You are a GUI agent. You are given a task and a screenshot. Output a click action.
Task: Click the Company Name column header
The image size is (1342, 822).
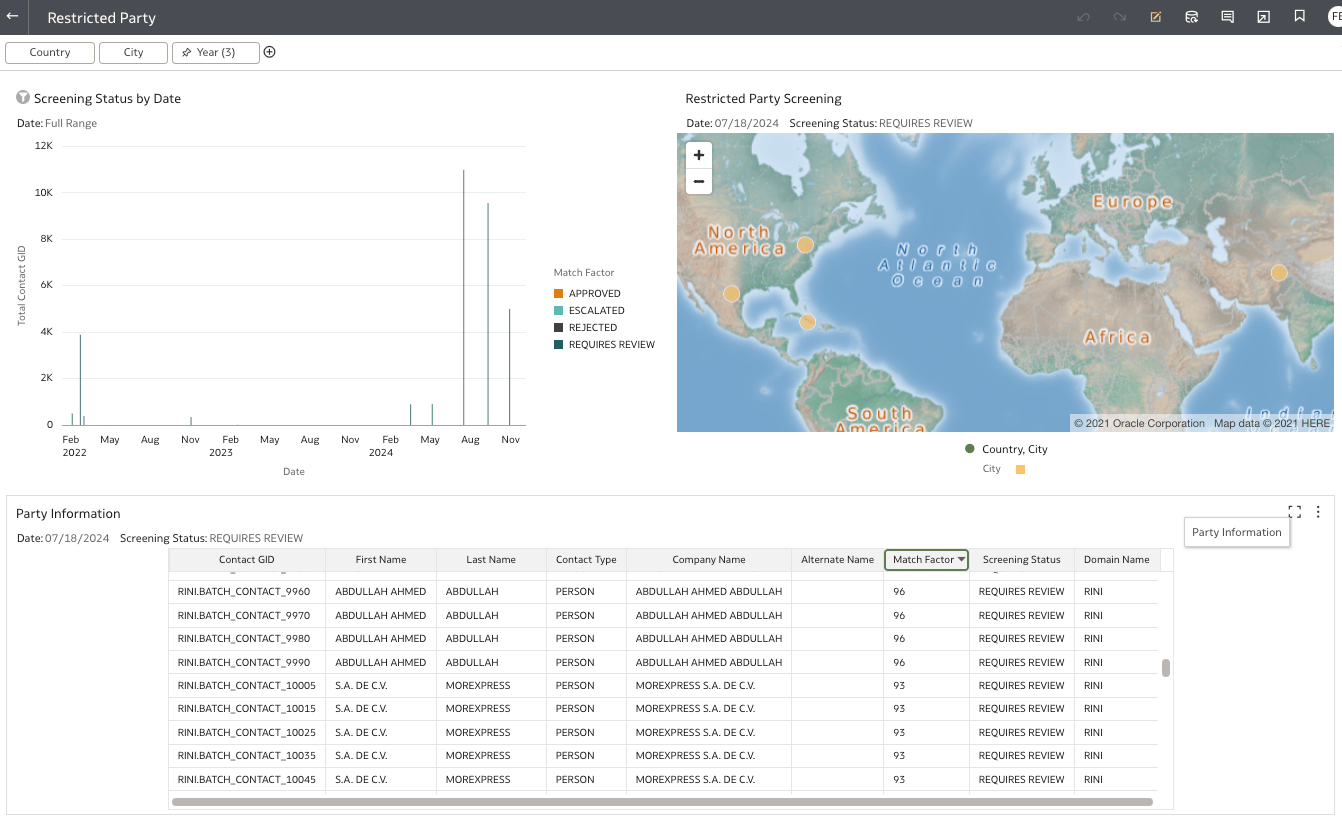pos(709,560)
